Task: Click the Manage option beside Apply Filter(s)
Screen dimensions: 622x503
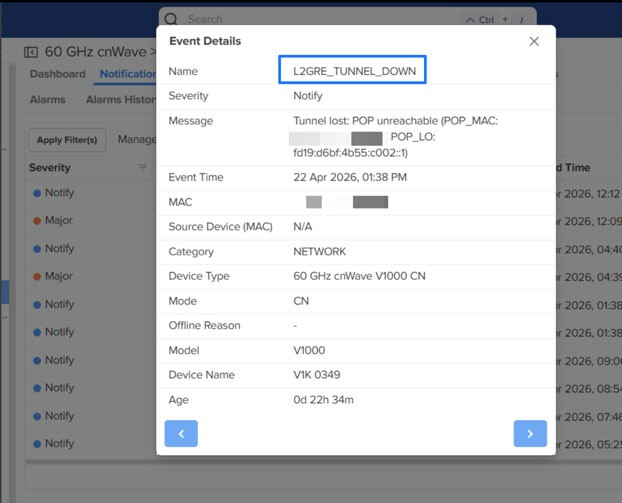Action: point(137,139)
